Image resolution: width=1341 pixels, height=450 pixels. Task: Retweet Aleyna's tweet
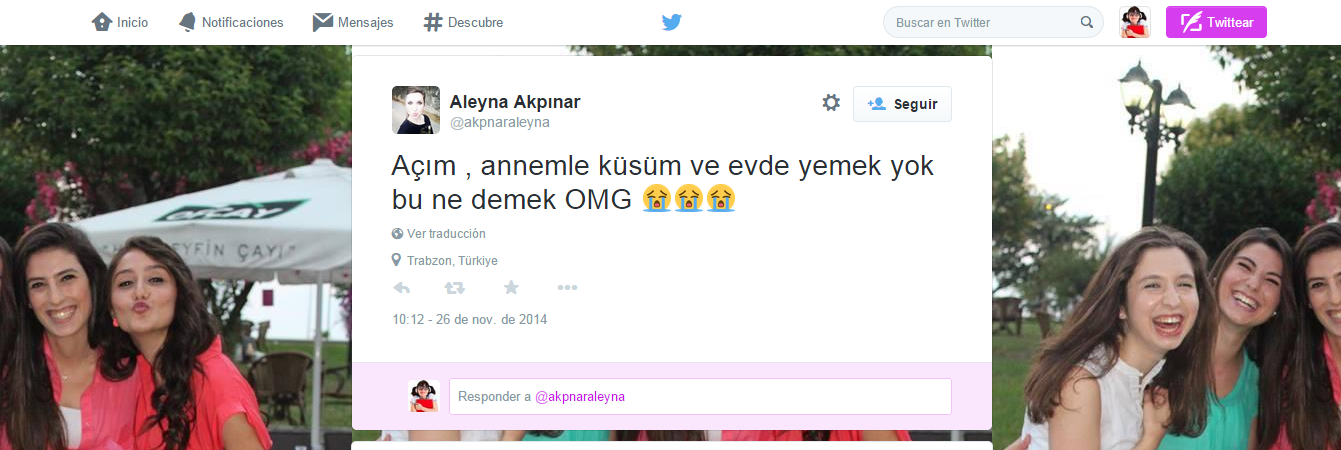455,288
